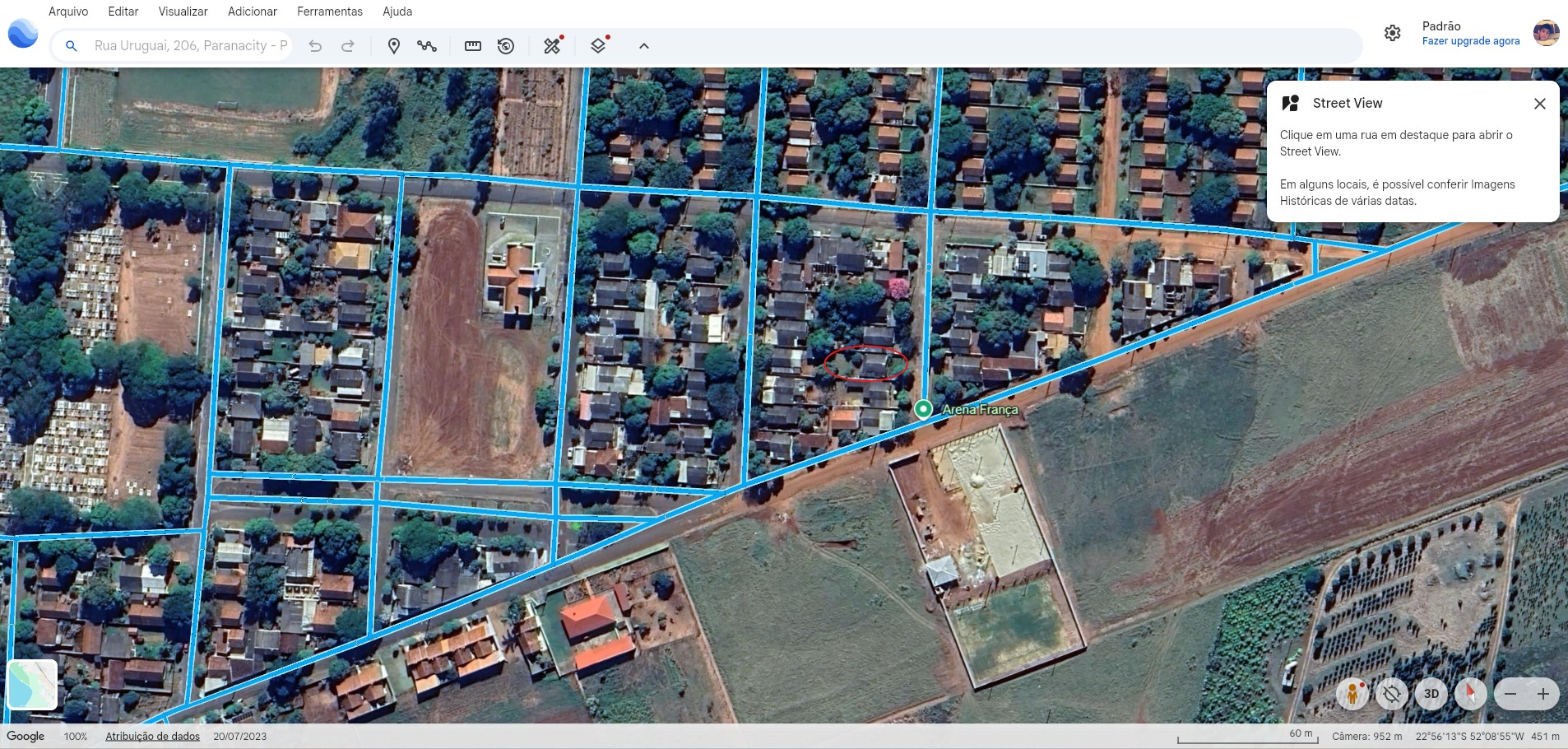Viewport: 1568px width, 749px height.
Task: Open the Adicionar menu
Action: 252,12
